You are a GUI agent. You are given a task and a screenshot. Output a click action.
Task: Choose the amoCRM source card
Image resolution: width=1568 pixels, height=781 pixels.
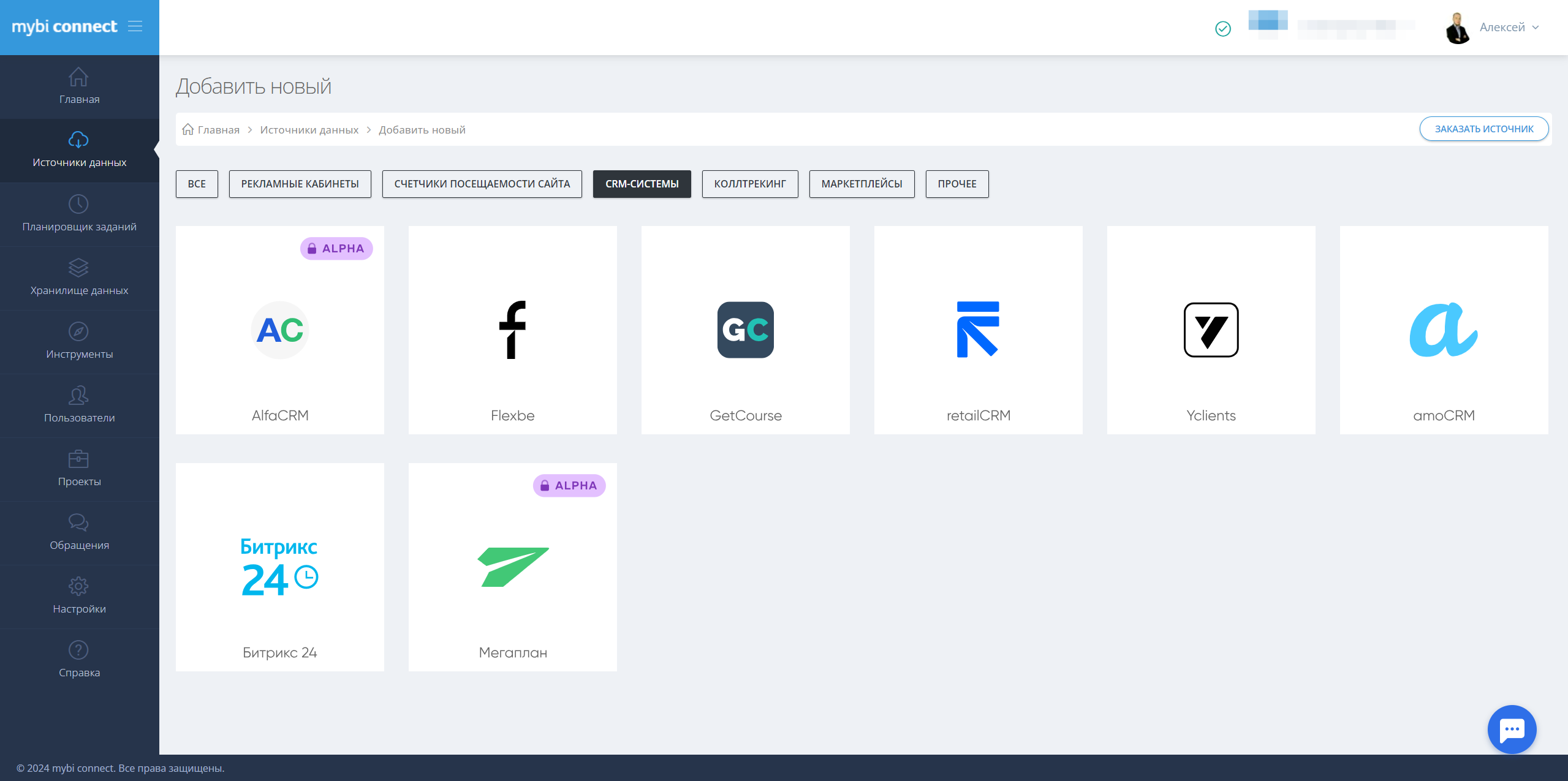pyautogui.click(x=1443, y=330)
